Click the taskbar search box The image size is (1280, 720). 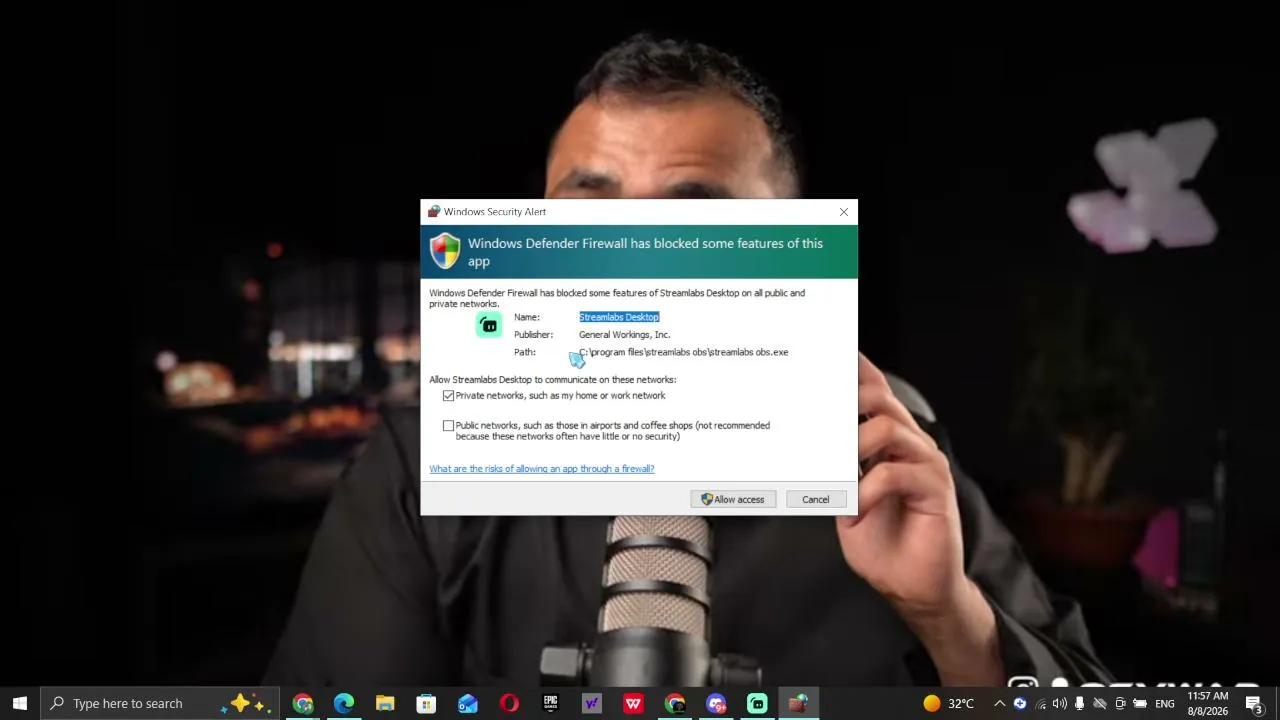pos(160,703)
